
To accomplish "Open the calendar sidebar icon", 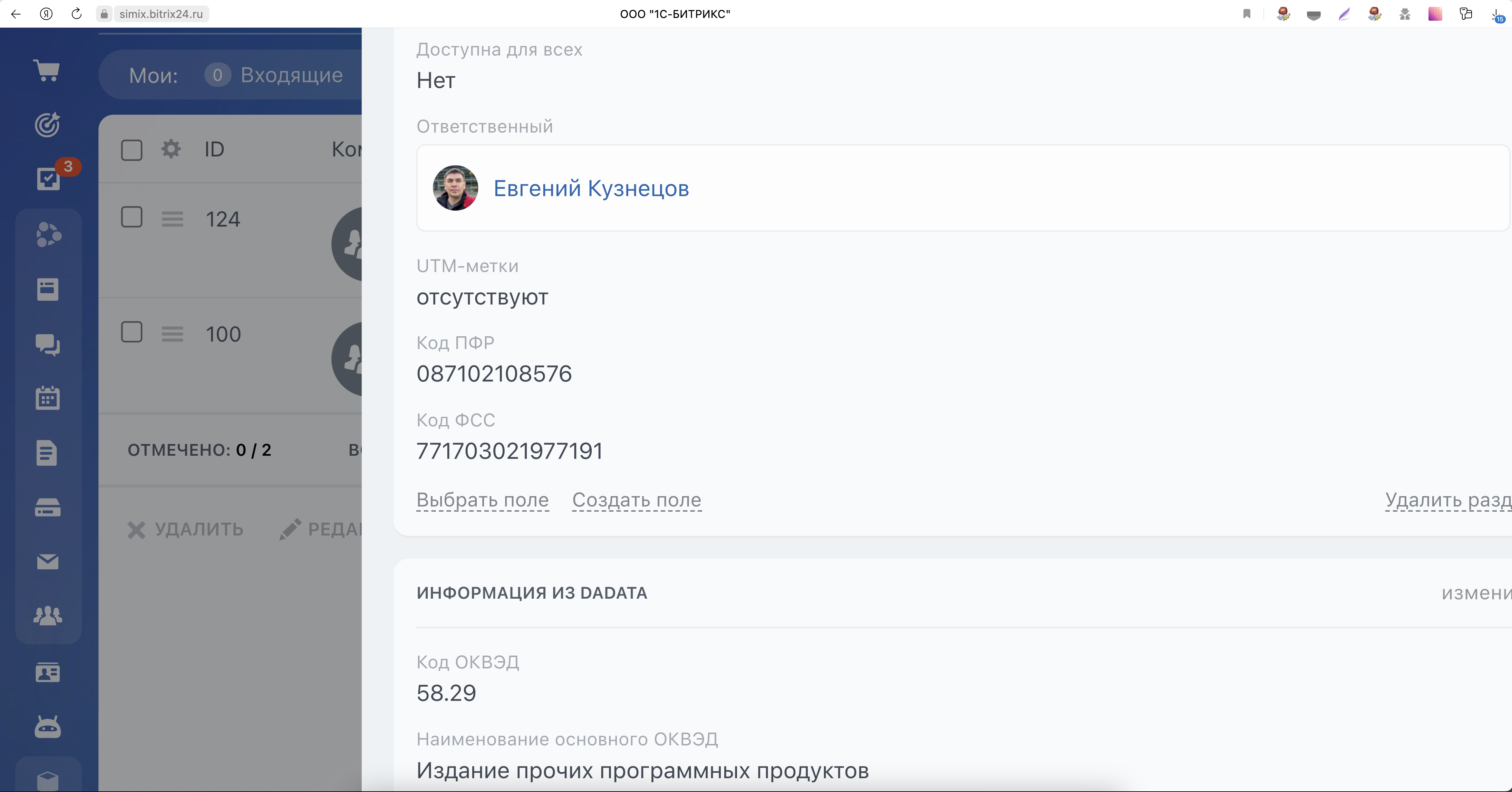I will coord(48,398).
